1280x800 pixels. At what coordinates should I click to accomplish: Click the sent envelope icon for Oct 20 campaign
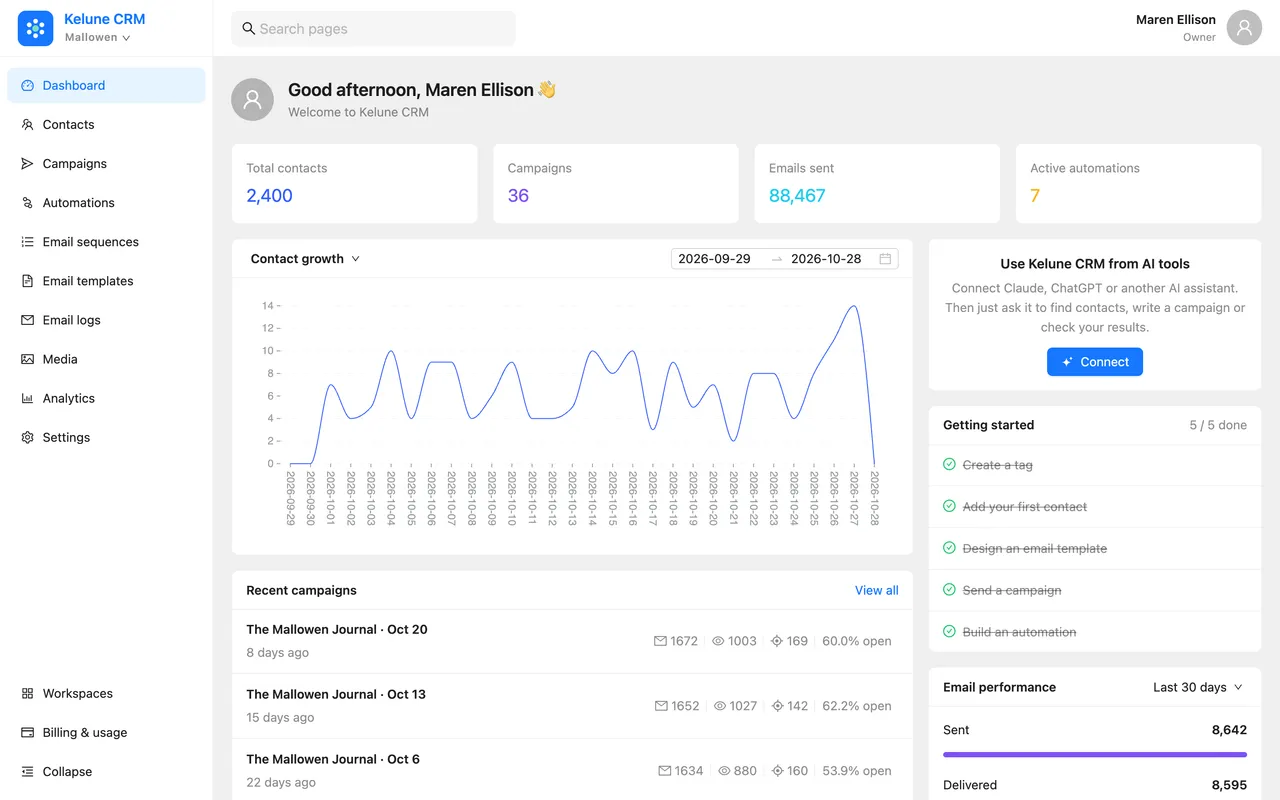point(660,641)
